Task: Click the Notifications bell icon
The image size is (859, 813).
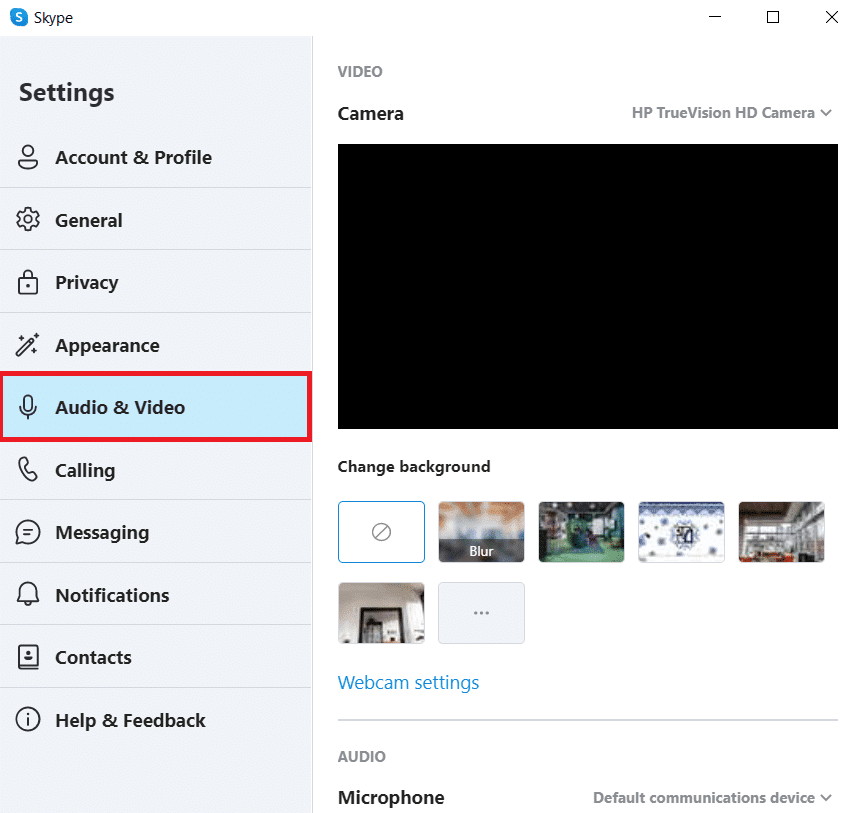Action: [28, 594]
